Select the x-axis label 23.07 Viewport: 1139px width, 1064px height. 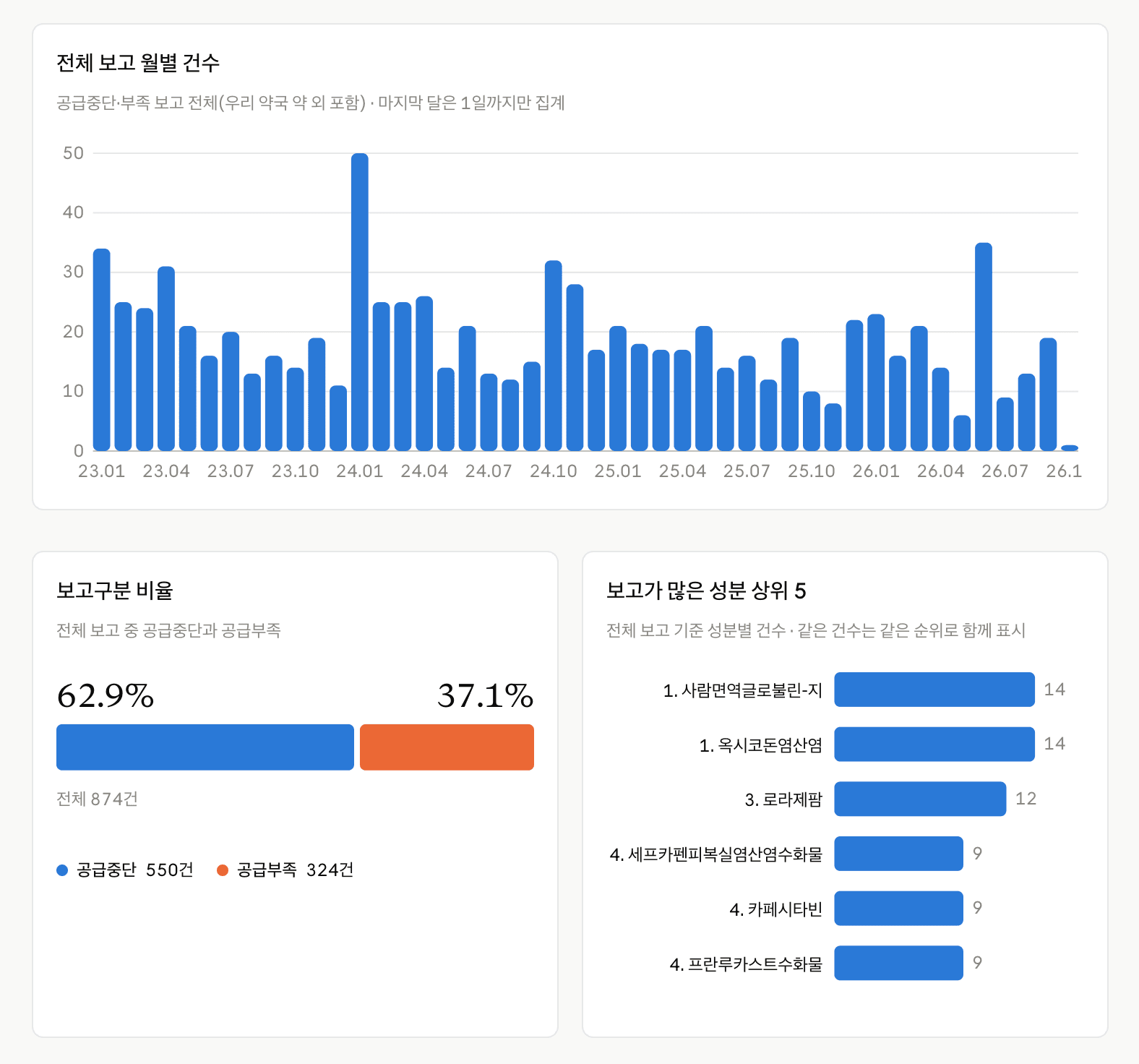231,471
